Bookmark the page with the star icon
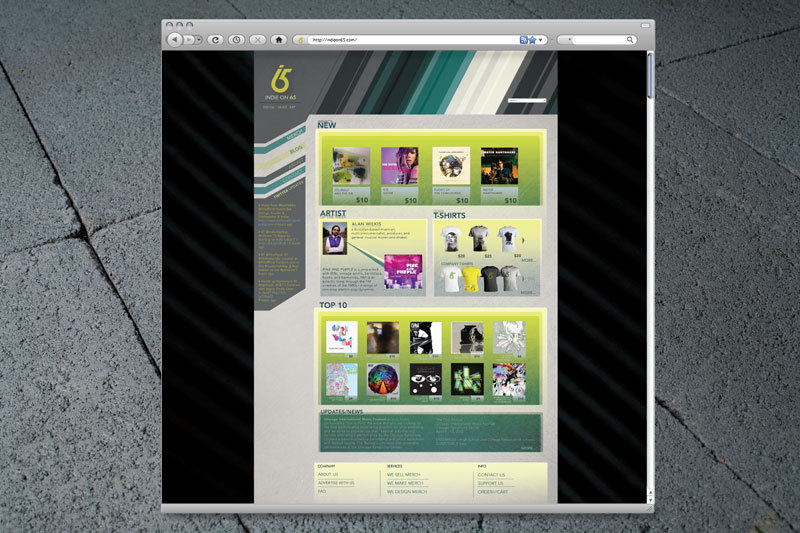The image size is (800, 533). click(532, 40)
